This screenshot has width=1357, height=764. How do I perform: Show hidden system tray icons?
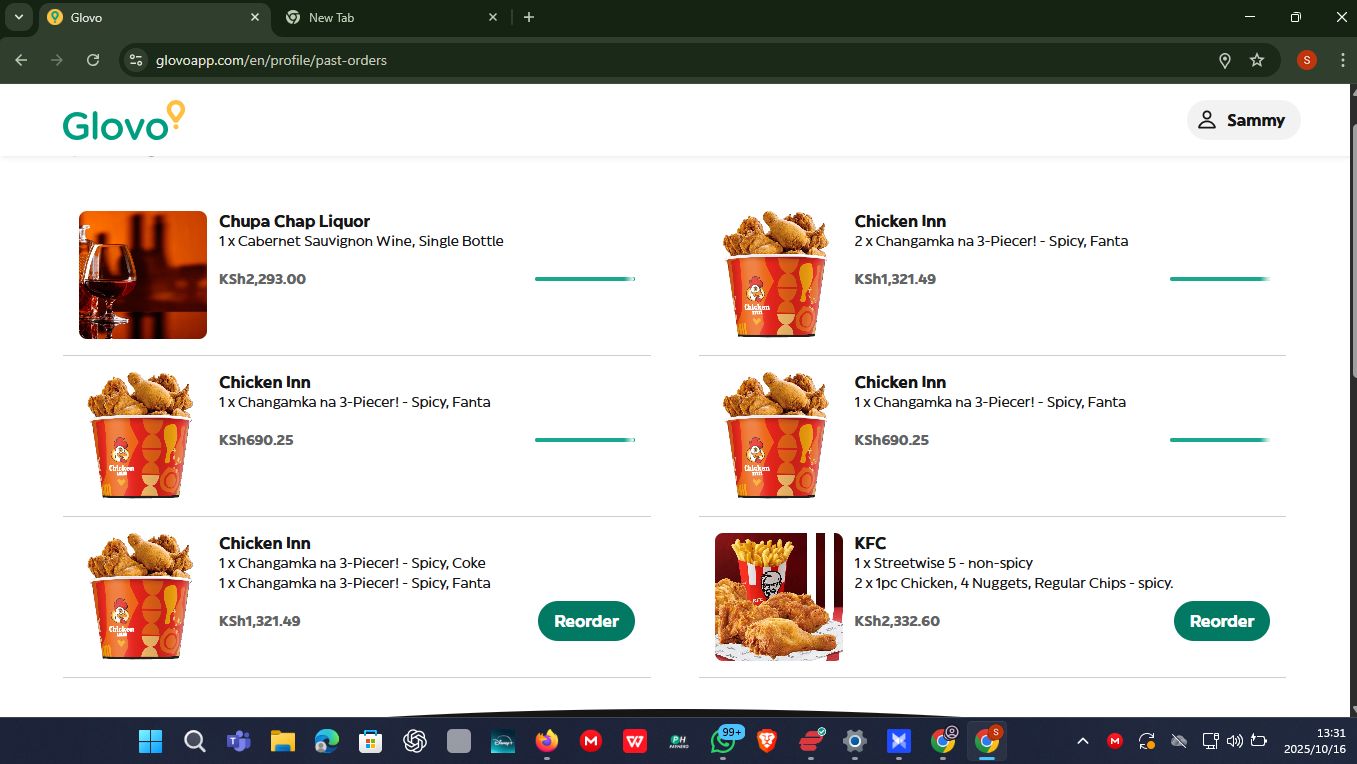pos(1082,741)
